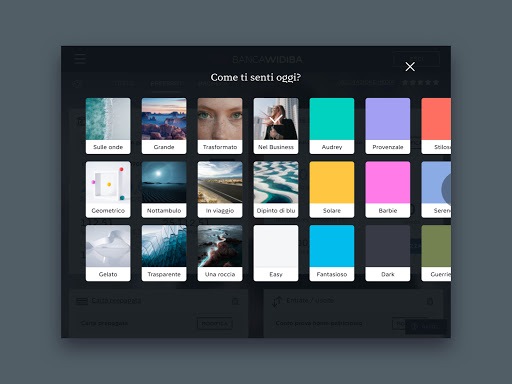Switch to the Dark theme
The image size is (512, 384).
tap(388, 253)
